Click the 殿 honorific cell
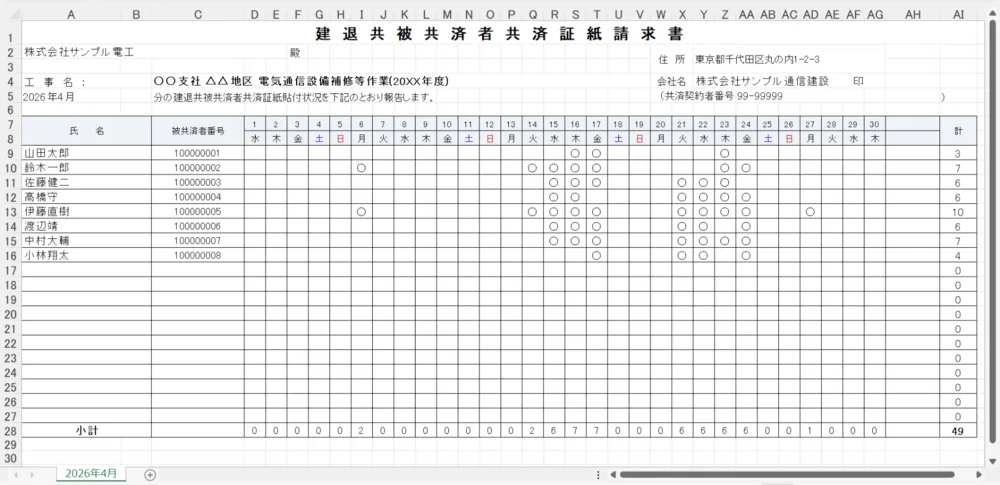This screenshot has width=1000, height=485. coord(295,52)
